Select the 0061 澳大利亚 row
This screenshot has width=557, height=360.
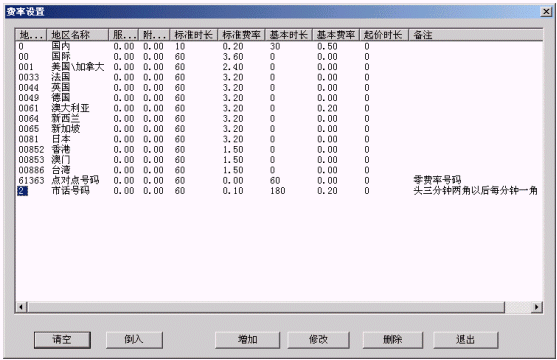[x=279, y=108]
